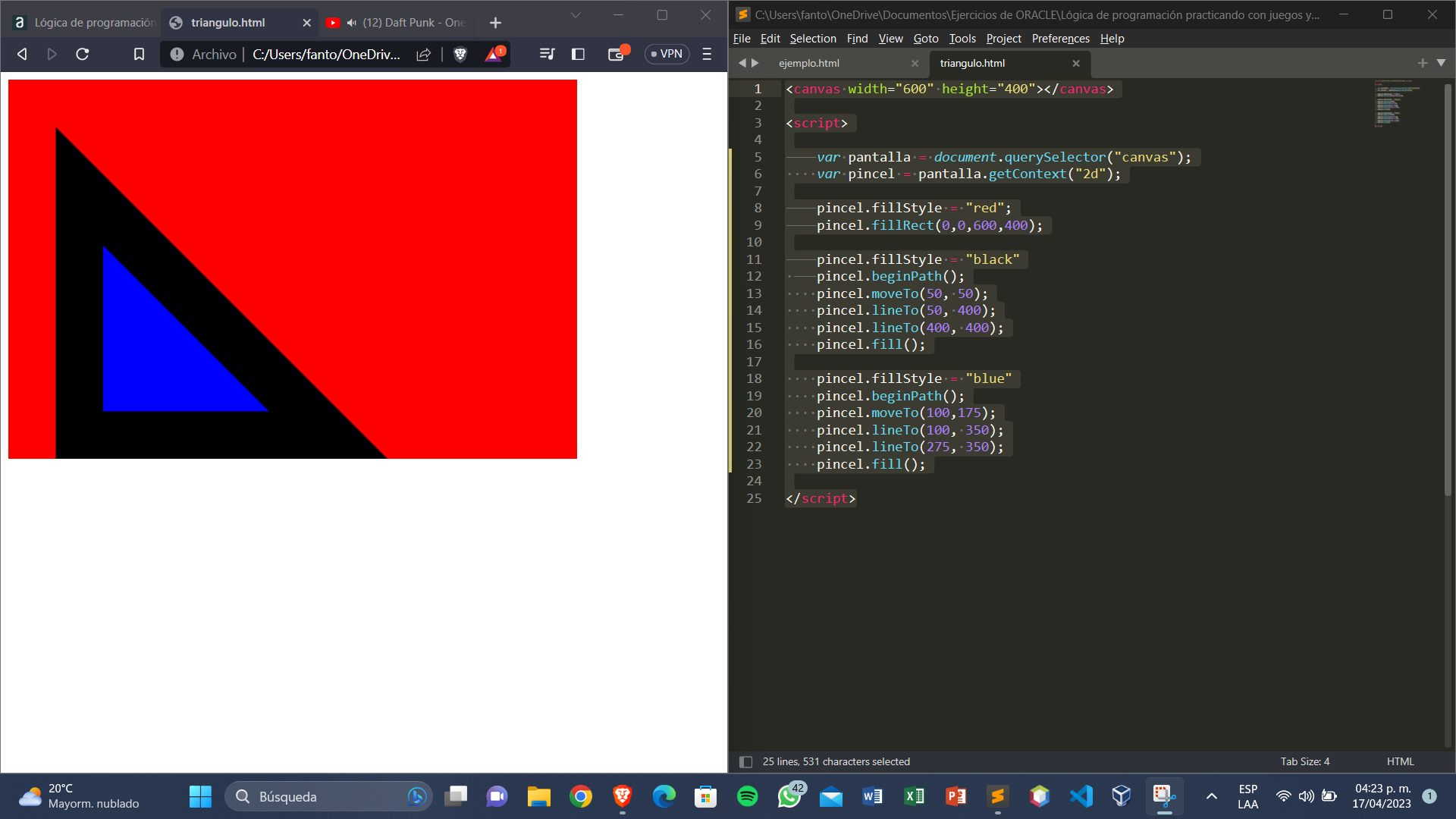Viewport: 1456px width, 819px height.
Task: Open the View menu
Action: click(x=890, y=39)
